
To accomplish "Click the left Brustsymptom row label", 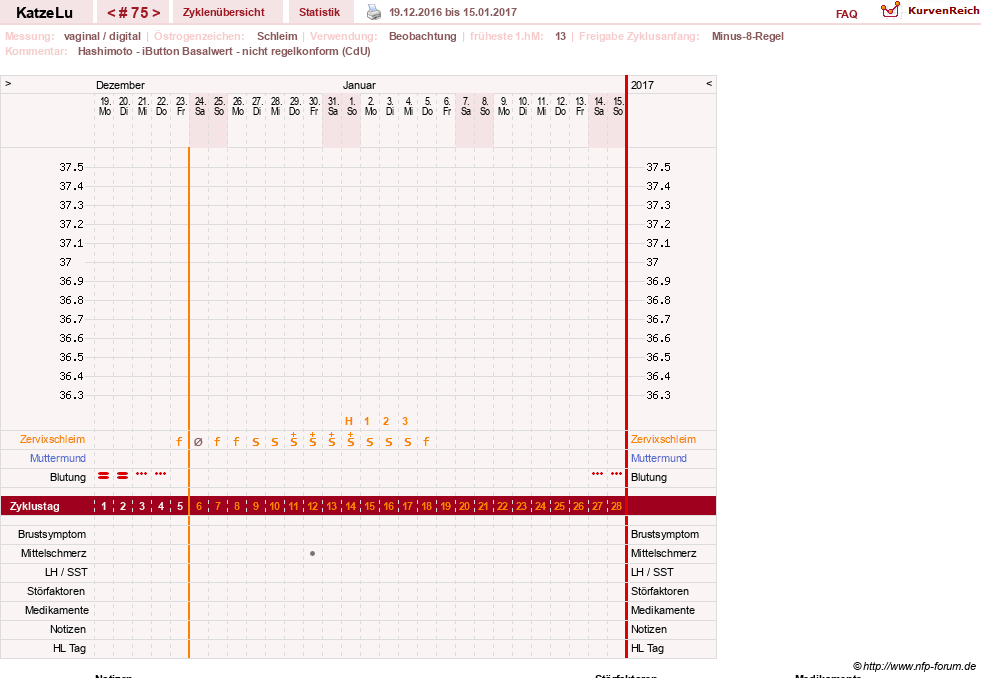I will point(52,534).
